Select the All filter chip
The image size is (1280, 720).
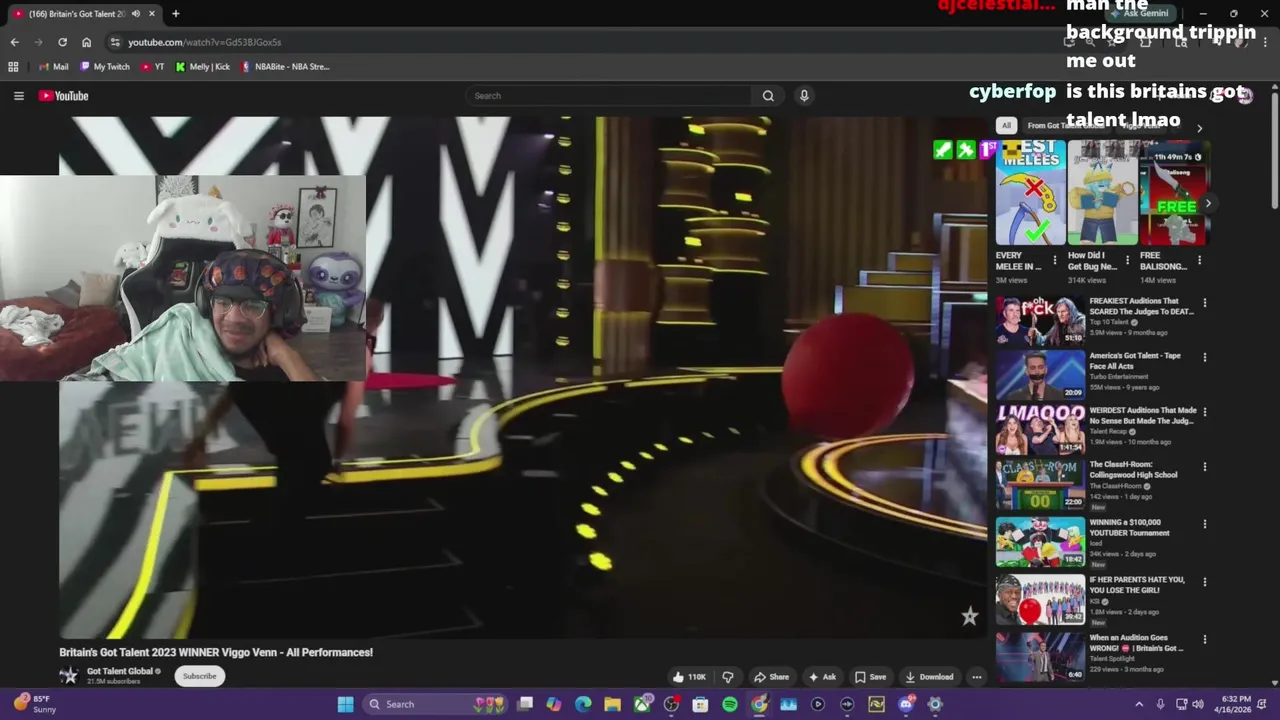(x=1006, y=126)
